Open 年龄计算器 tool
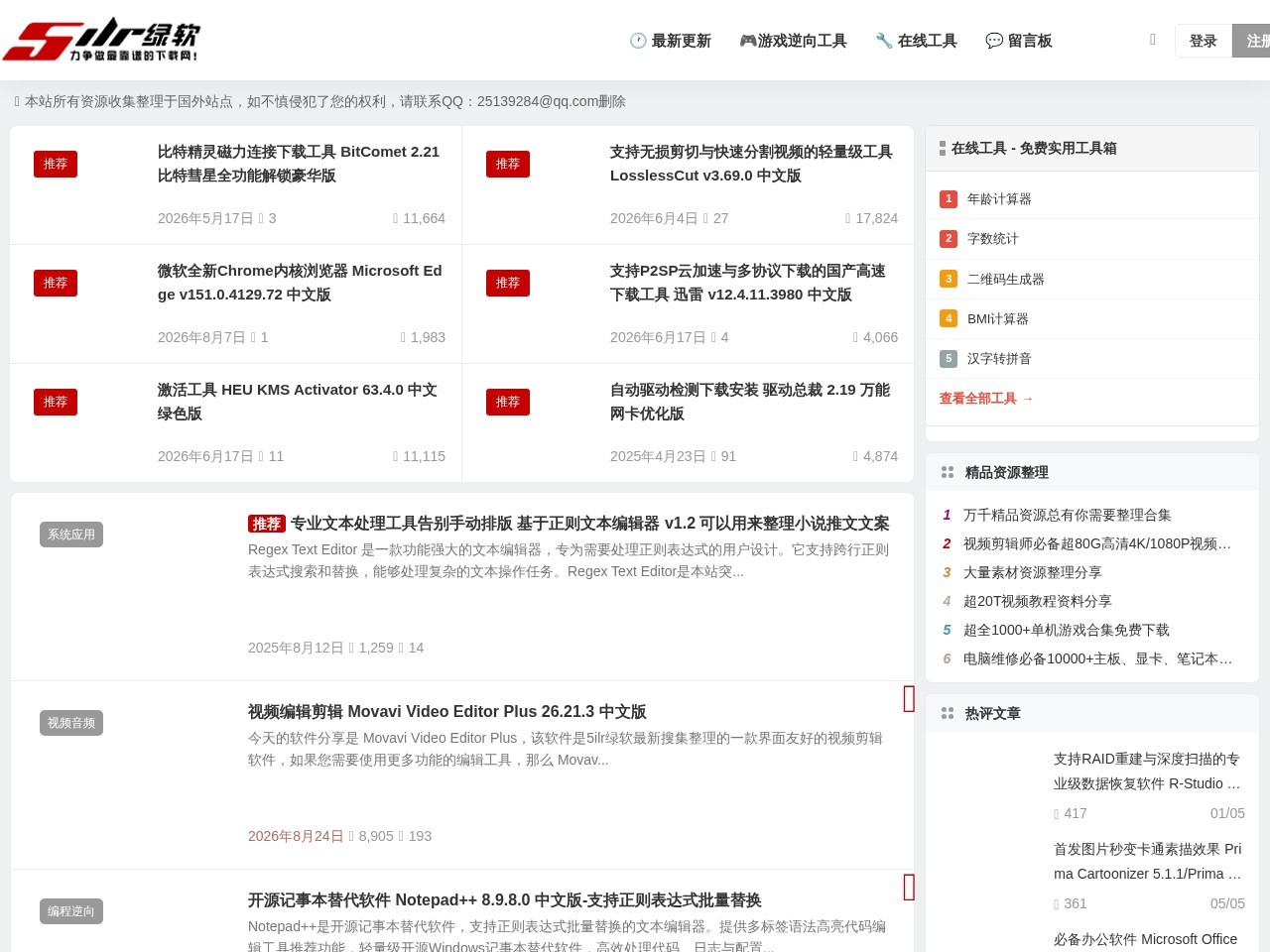 pyautogui.click(x=999, y=199)
